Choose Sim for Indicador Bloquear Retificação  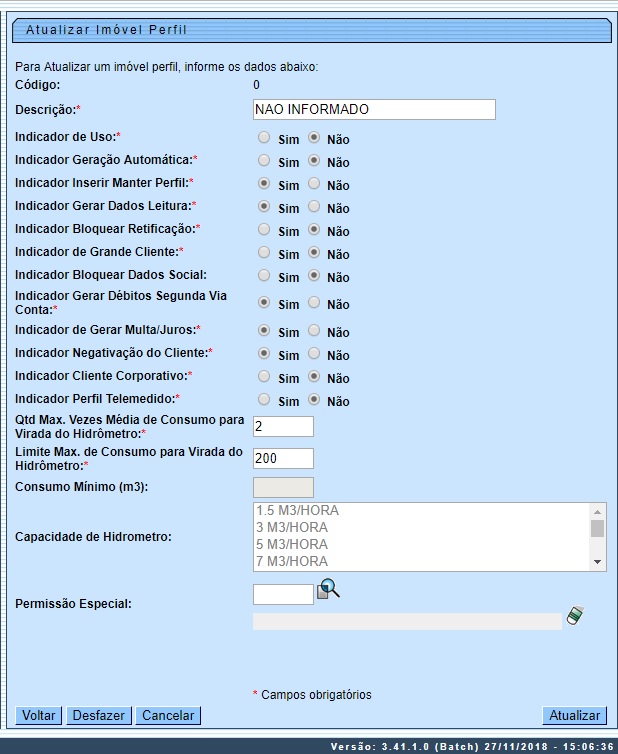click(x=264, y=229)
